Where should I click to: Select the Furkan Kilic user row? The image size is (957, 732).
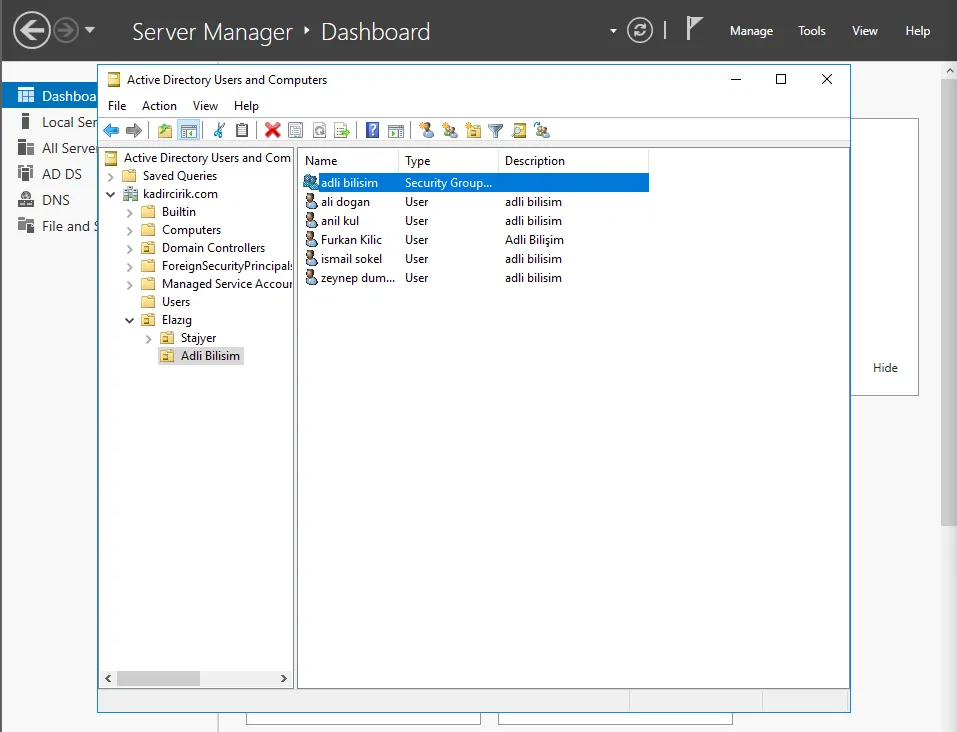475,239
